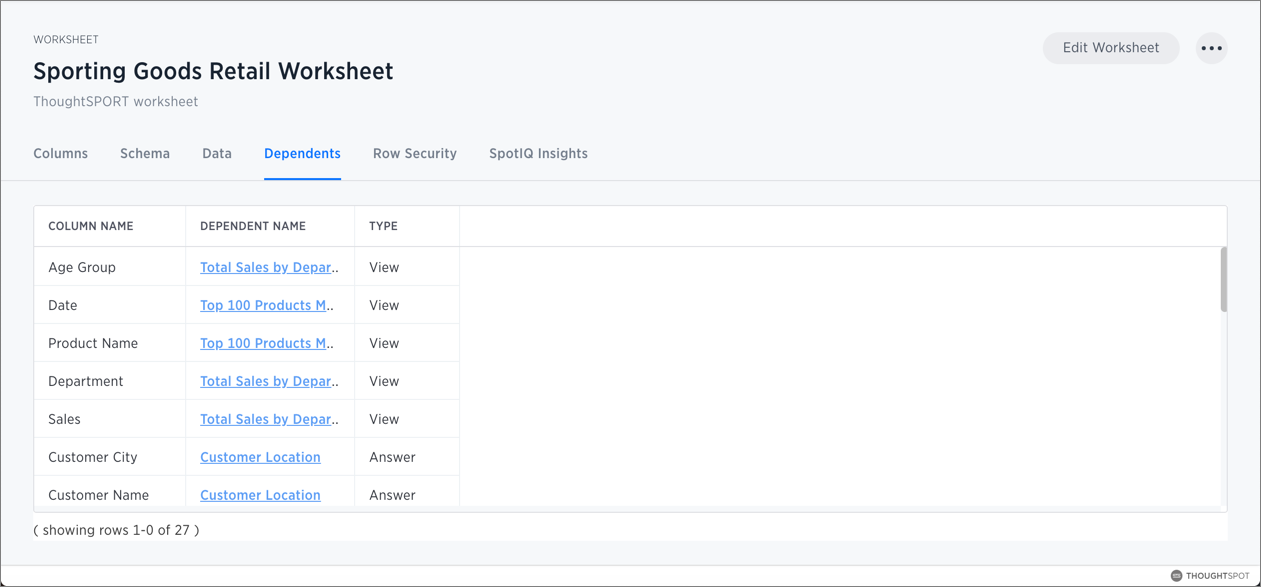Go to the Row Security tab
The image size is (1261, 587).
point(415,154)
